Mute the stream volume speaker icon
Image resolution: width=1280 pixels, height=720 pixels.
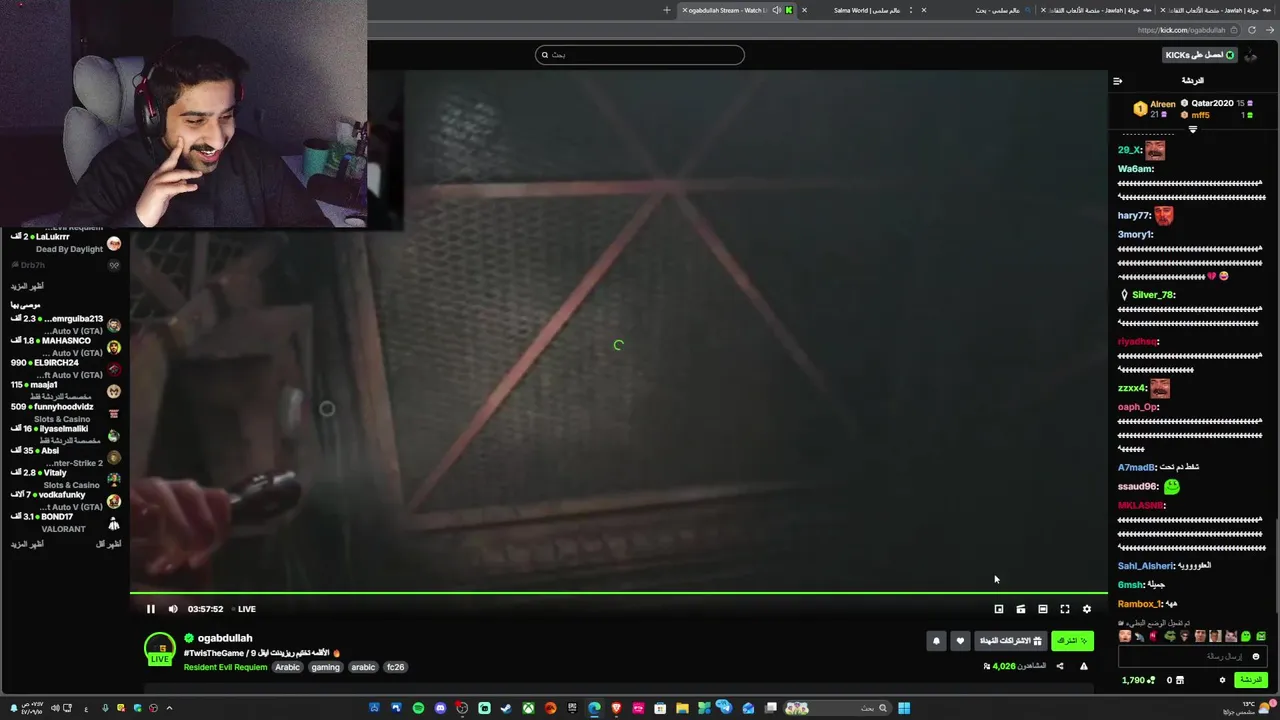pos(173,609)
